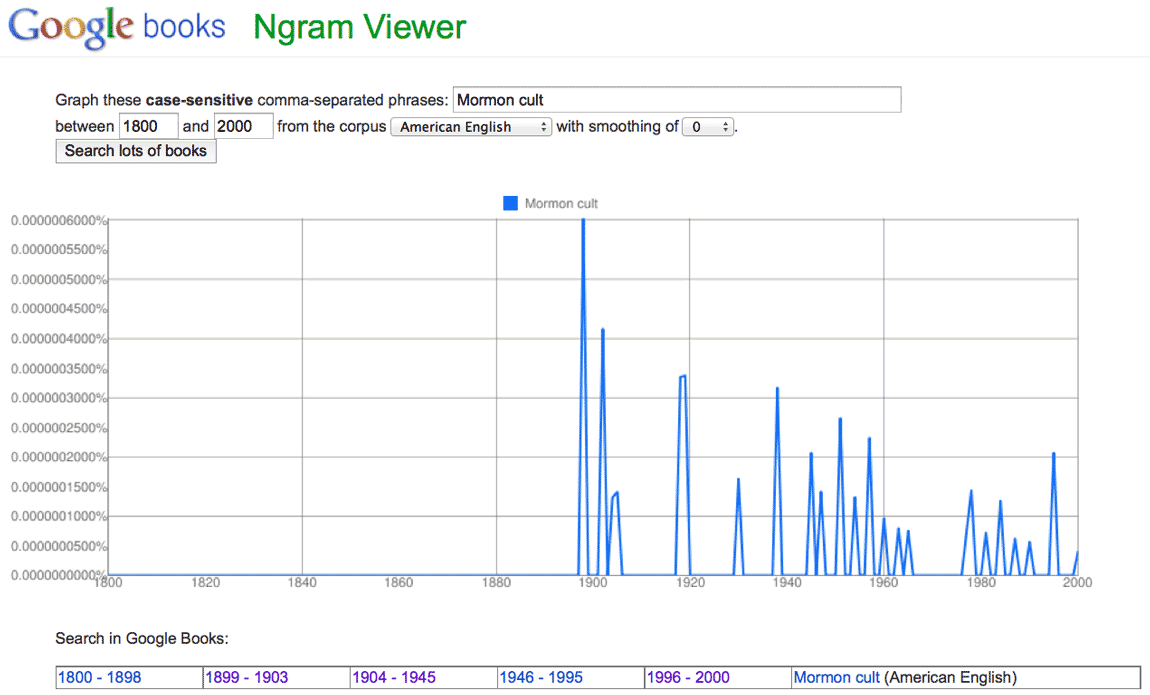Image resolution: width=1150 pixels, height=695 pixels.
Task: Open the 1904 - 1945 Google Books link
Action: click(x=394, y=677)
